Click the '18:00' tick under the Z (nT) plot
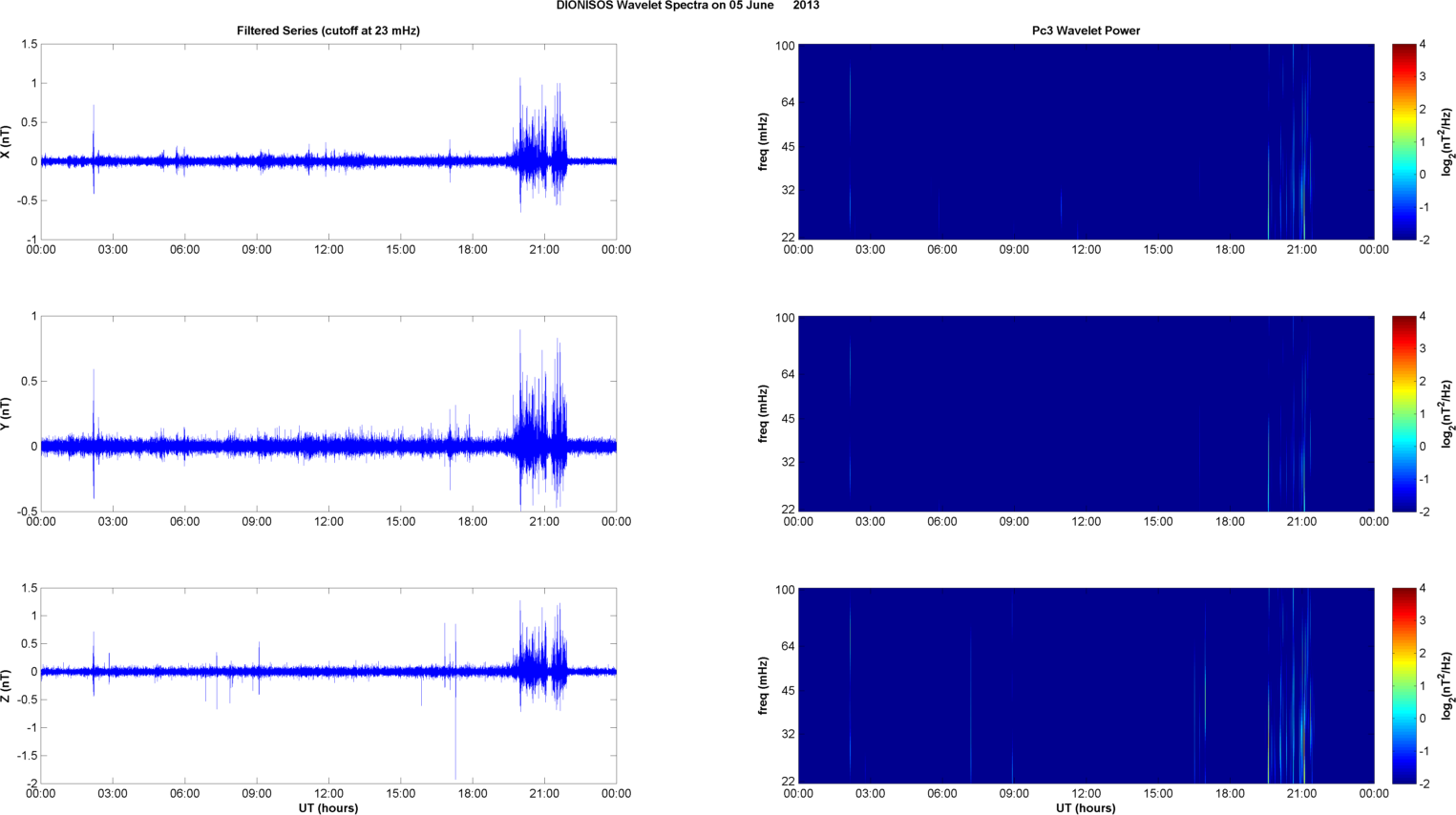Image resolution: width=1456 pixels, height=815 pixels. (x=473, y=794)
